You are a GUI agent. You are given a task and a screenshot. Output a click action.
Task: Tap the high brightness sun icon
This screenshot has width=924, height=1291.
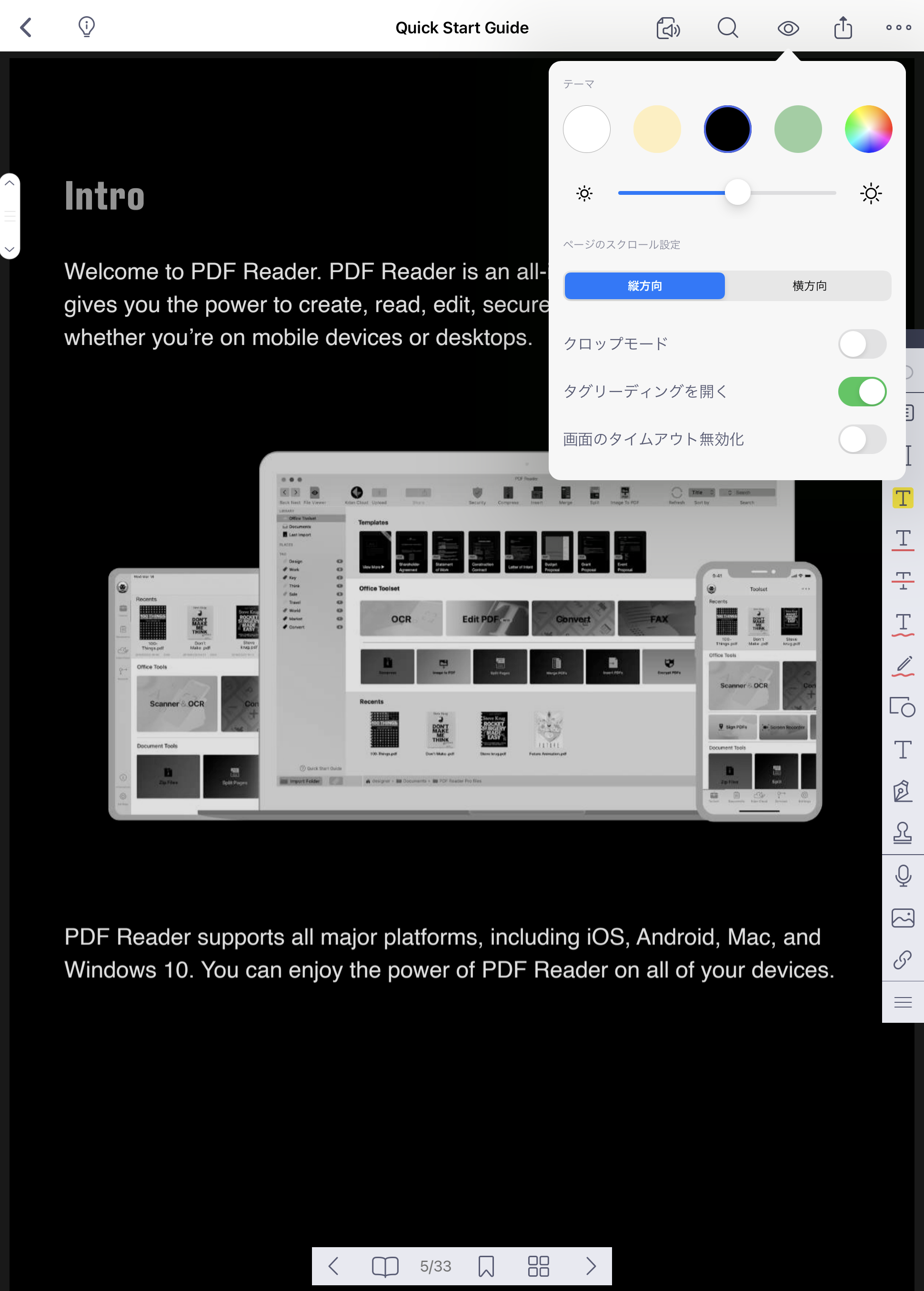pos(871,193)
